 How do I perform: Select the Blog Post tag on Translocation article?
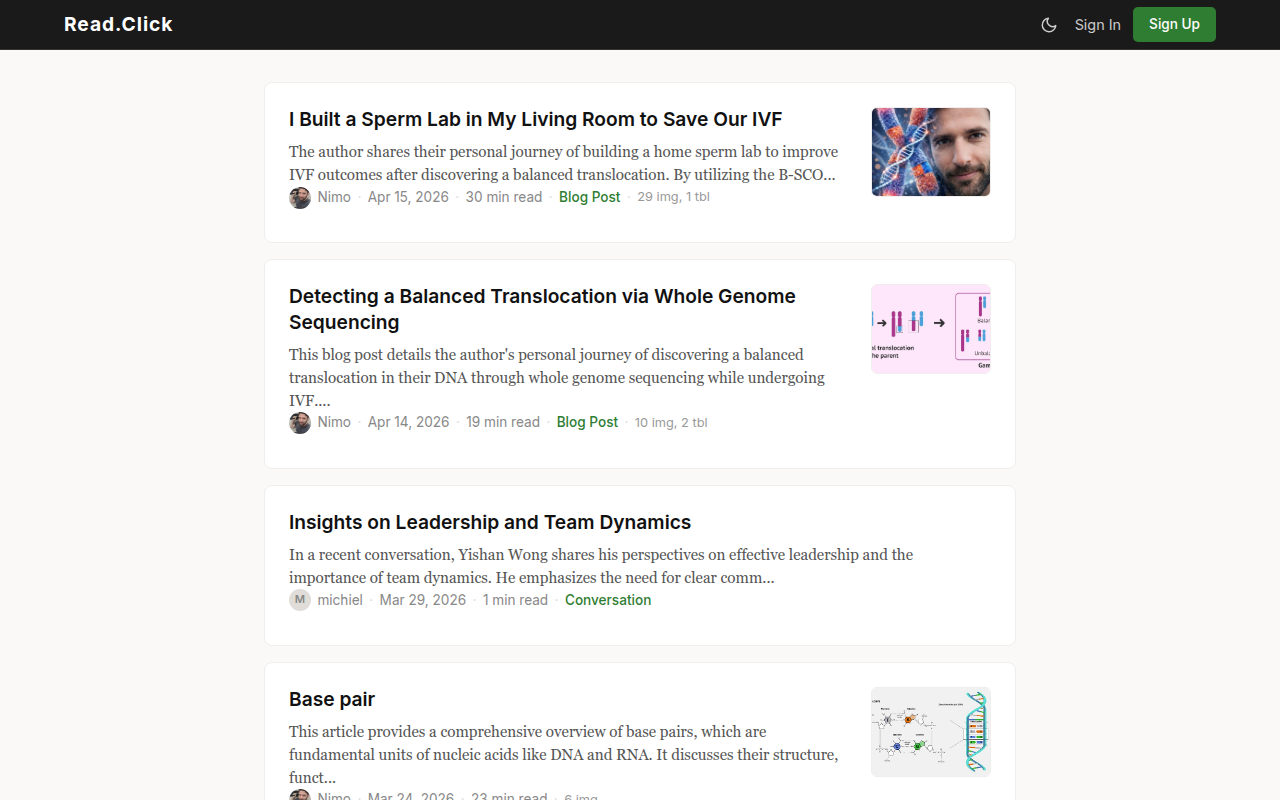tap(587, 422)
